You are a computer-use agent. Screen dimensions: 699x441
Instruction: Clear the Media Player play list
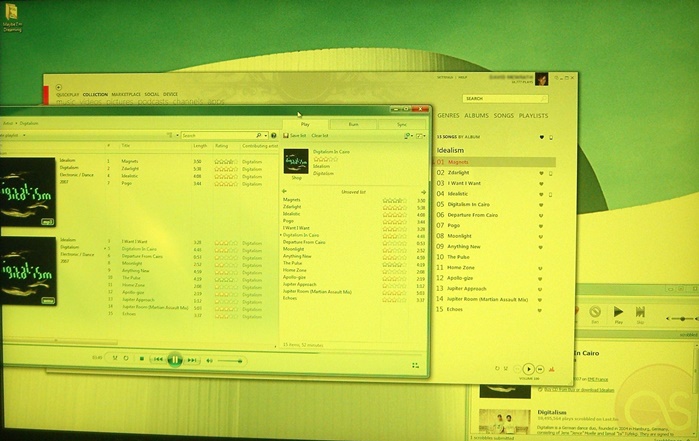click(320, 136)
